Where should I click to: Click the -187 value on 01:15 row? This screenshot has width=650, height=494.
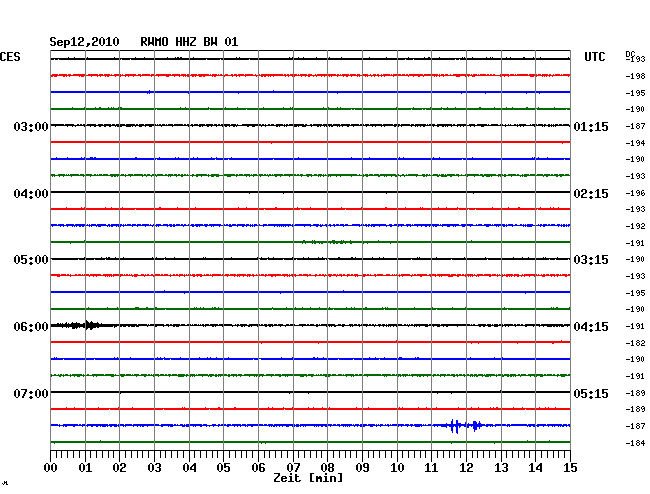coord(635,126)
